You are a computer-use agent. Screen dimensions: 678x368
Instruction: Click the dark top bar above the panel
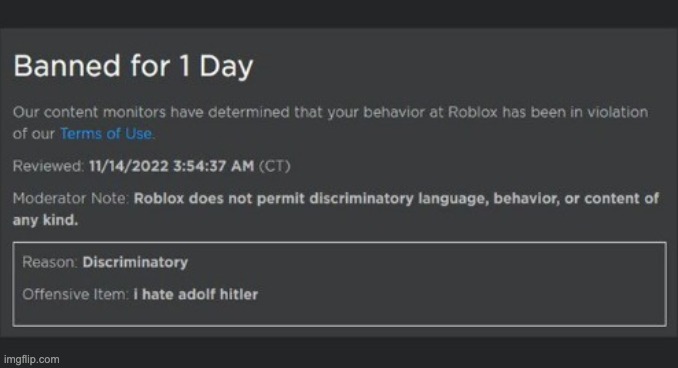tap(339, 14)
